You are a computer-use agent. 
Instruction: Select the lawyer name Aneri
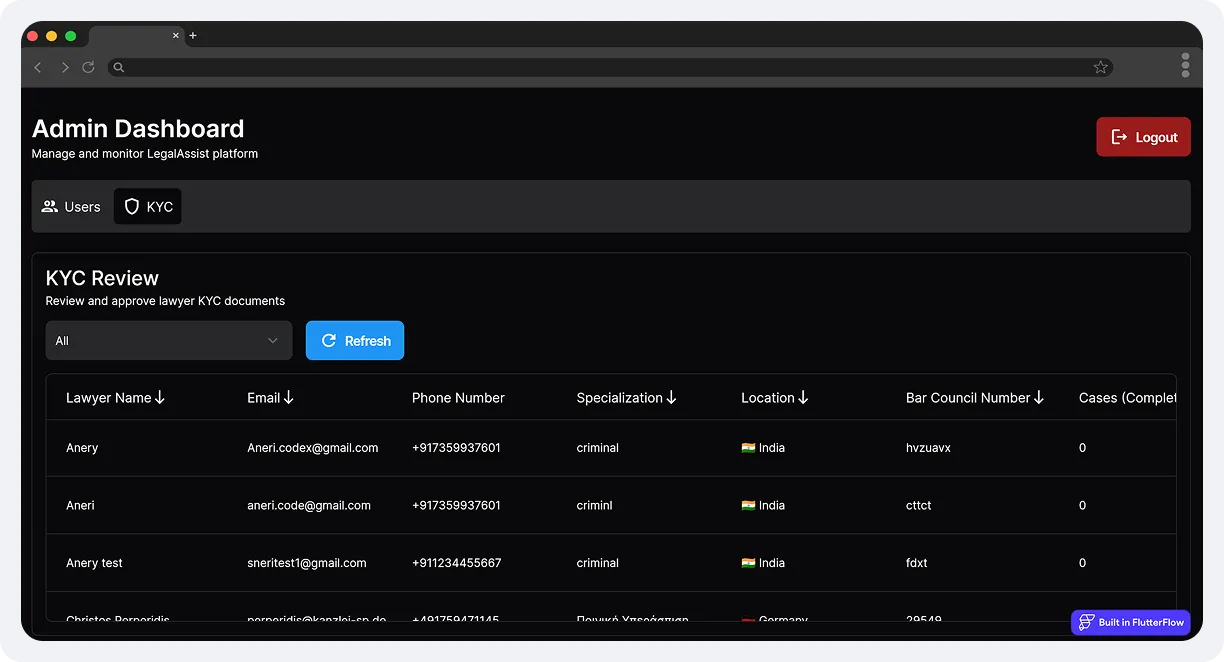[x=80, y=505]
